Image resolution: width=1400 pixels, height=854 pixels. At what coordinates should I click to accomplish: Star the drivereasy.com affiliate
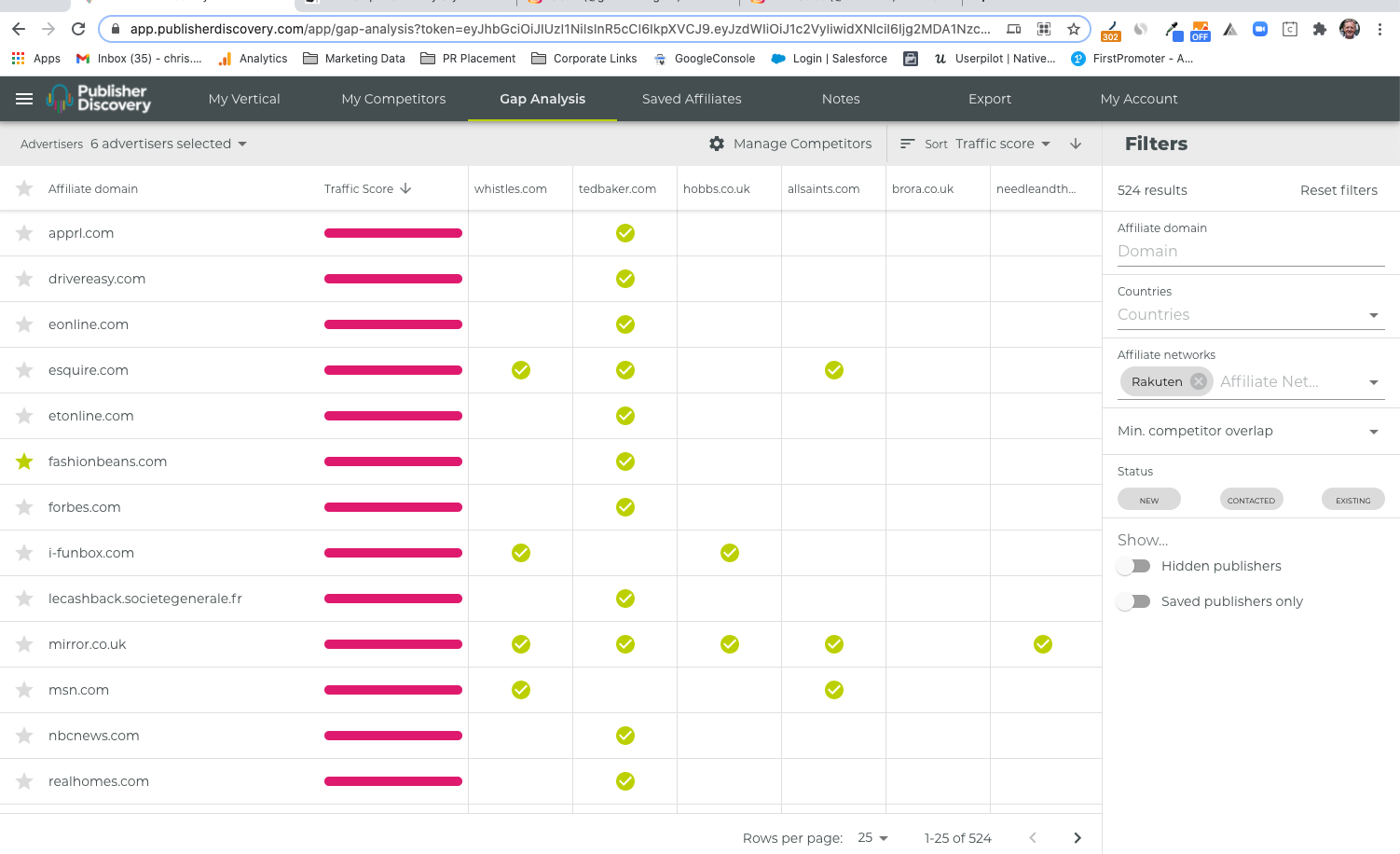pyautogui.click(x=24, y=279)
